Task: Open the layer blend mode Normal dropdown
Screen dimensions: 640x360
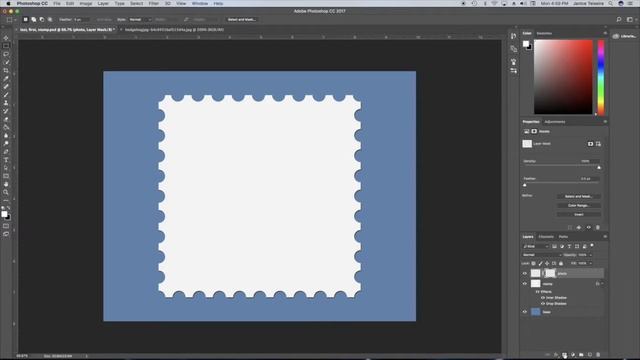Action: point(542,255)
